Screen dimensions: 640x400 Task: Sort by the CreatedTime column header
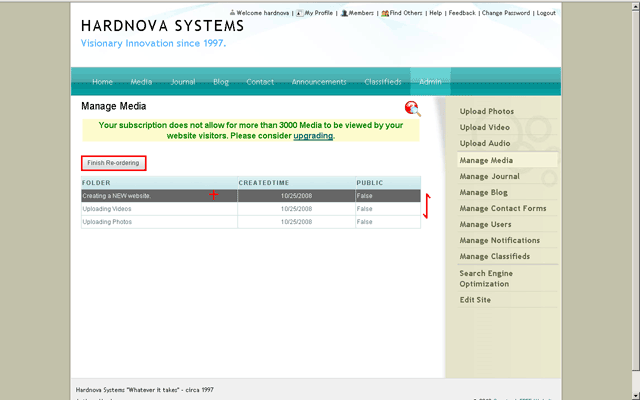point(263,183)
